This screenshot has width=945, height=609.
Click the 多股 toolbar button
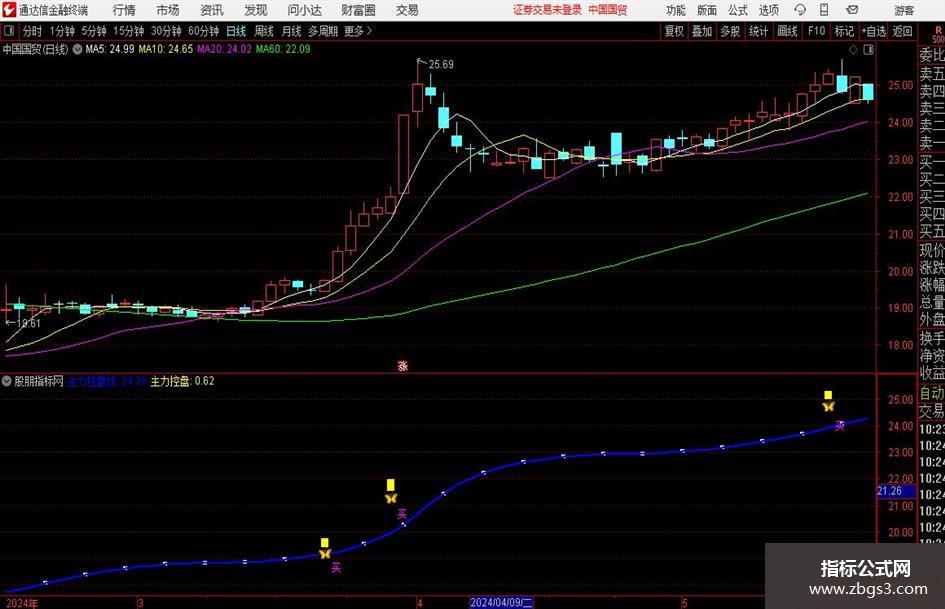tap(730, 31)
